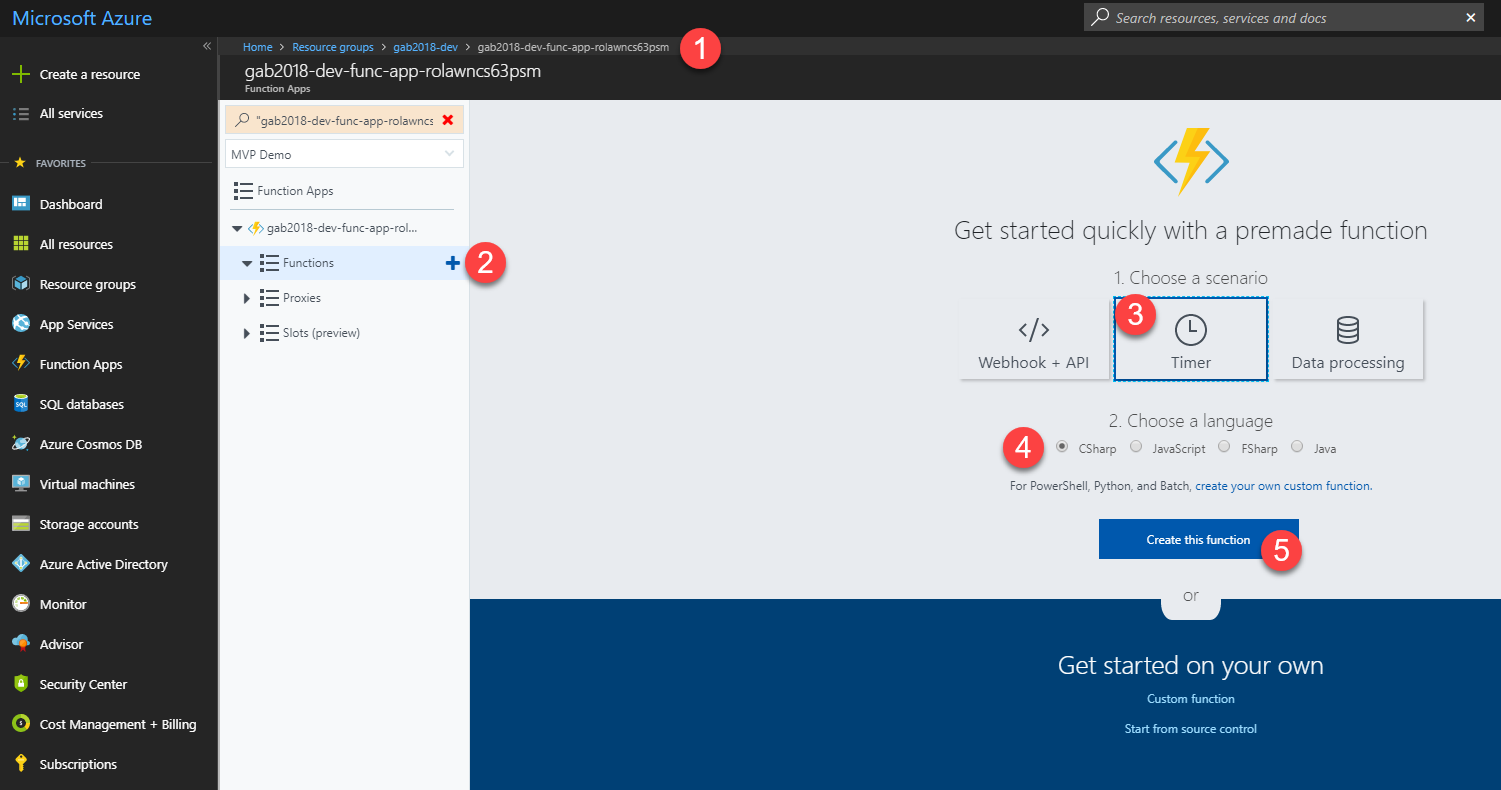Image resolution: width=1501 pixels, height=790 pixels.
Task: Select the Functions tree item label
Action: click(308, 263)
